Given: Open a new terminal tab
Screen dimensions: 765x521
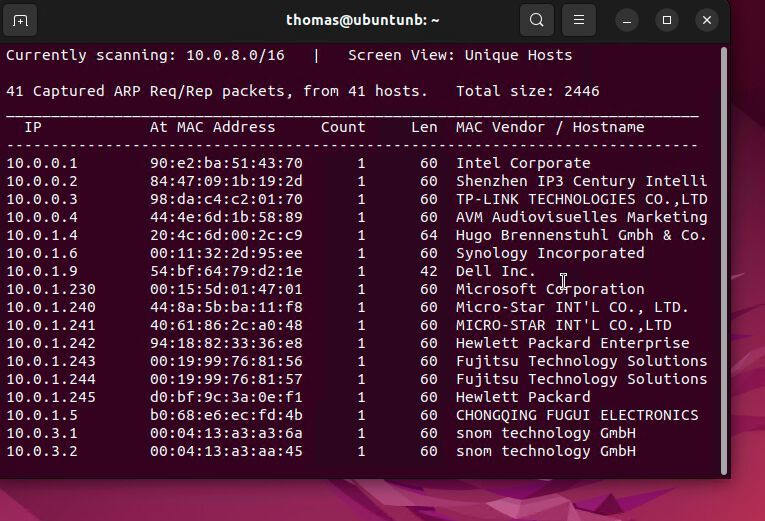Looking at the screenshot, I should [x=20, y=20].
